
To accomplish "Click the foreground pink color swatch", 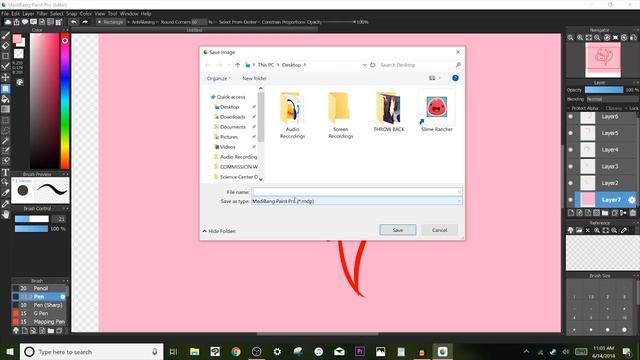I will tap(17, 39).
